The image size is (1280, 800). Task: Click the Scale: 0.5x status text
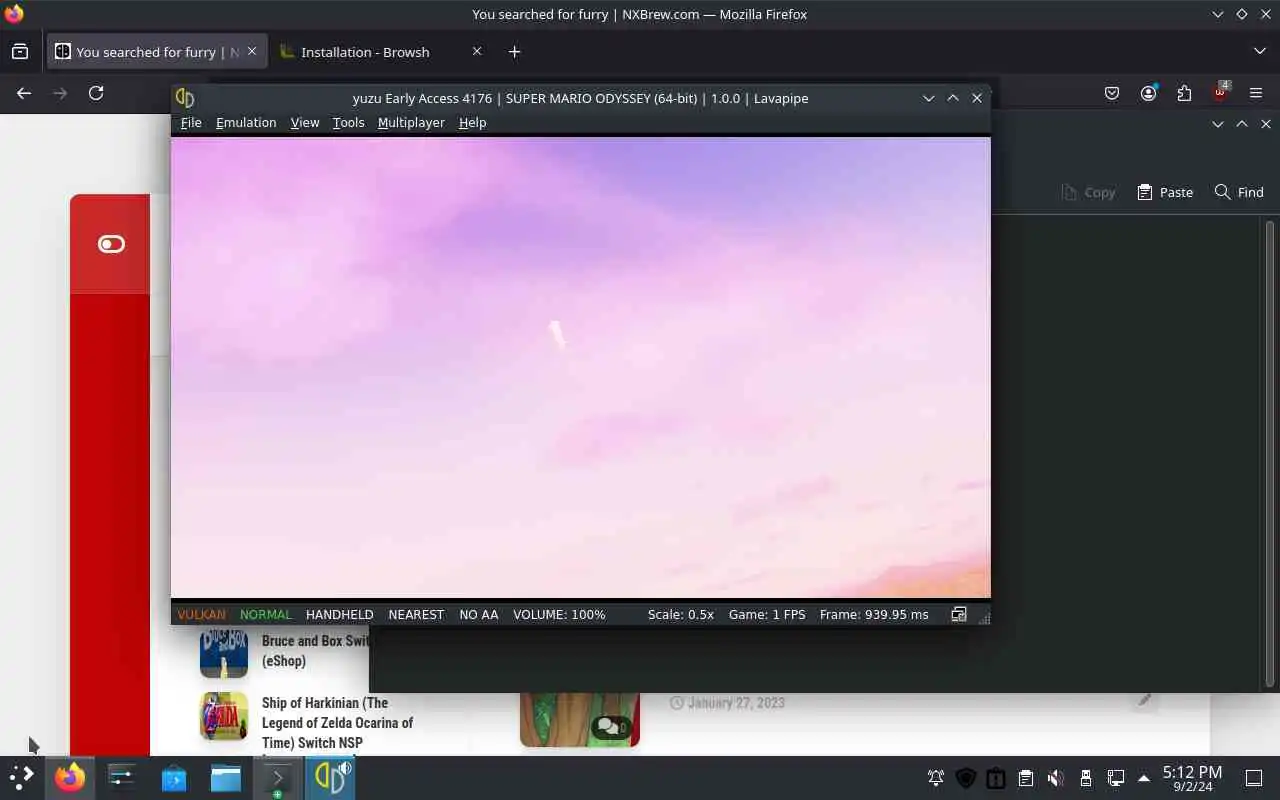681,614
